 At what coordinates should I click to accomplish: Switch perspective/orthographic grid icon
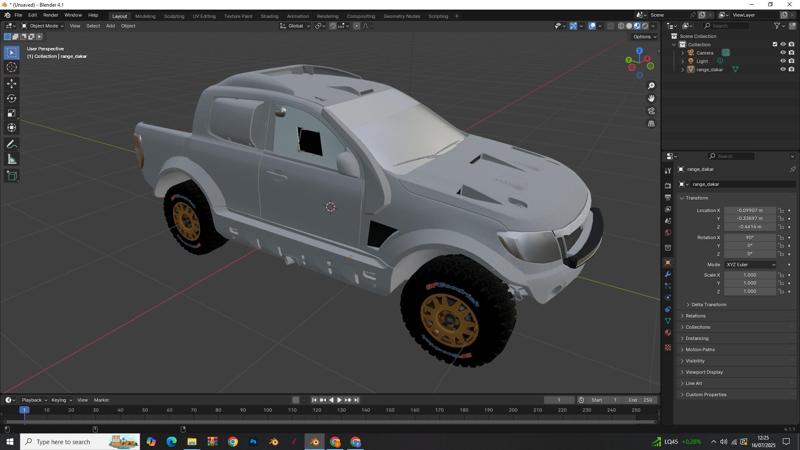pos(651,123)
